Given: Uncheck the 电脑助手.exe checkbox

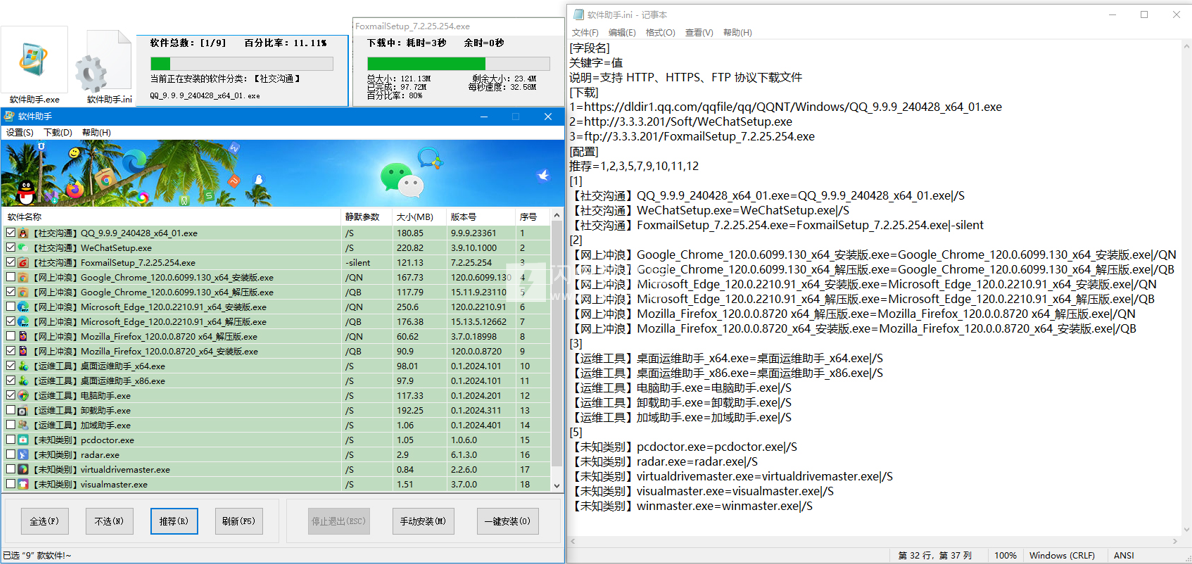Looking at the screenshot, I should (x=11, y=395).
